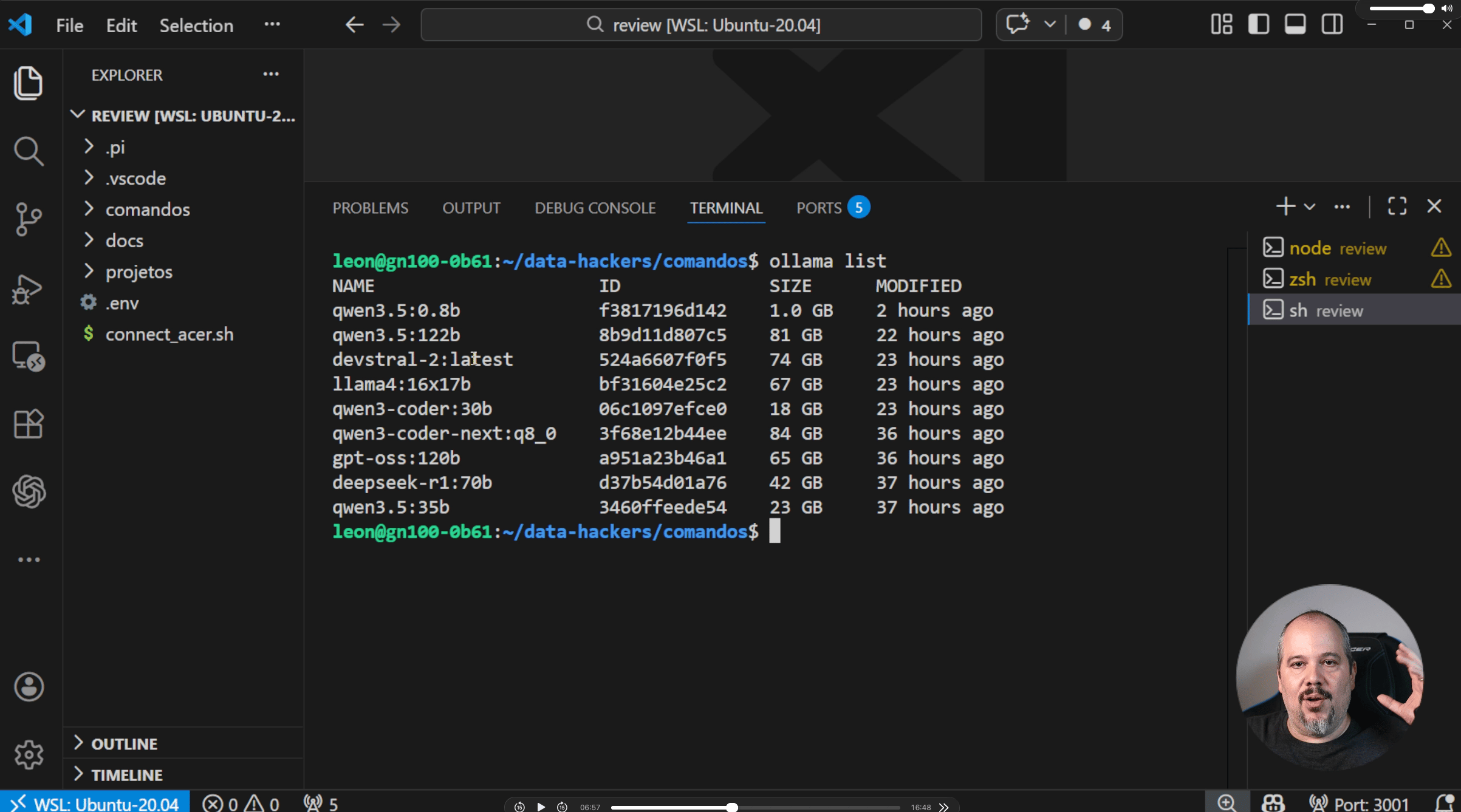Switch to the PORTS tab
The width and height of the screenshot is (1461, 812).
coord(818,208)
